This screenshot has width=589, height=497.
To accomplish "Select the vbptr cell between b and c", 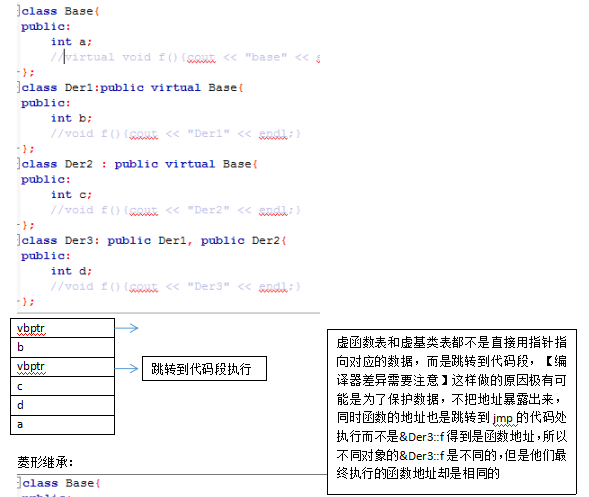I will [x=62, y=367].
